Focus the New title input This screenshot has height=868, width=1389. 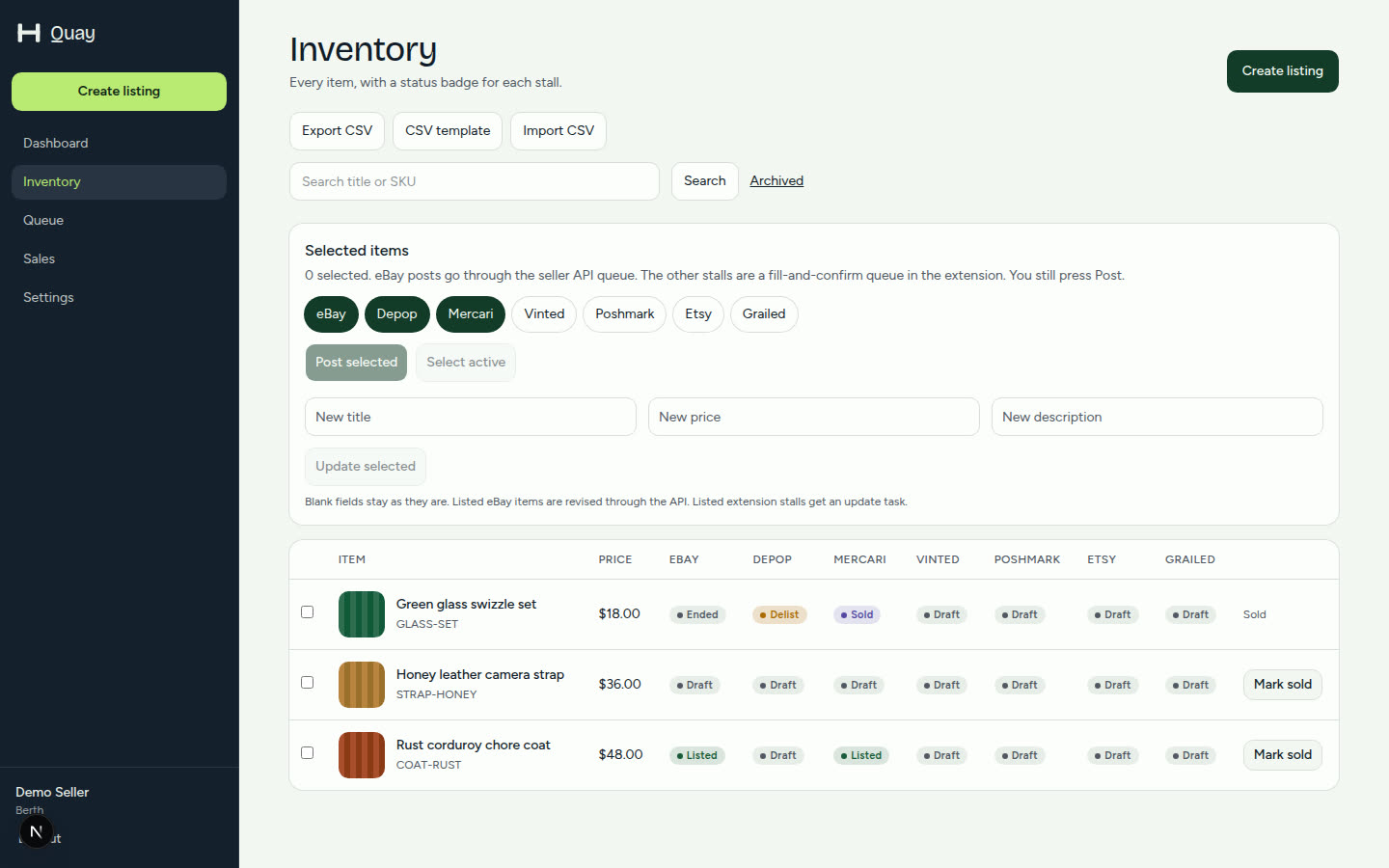[x=471, y=417]
